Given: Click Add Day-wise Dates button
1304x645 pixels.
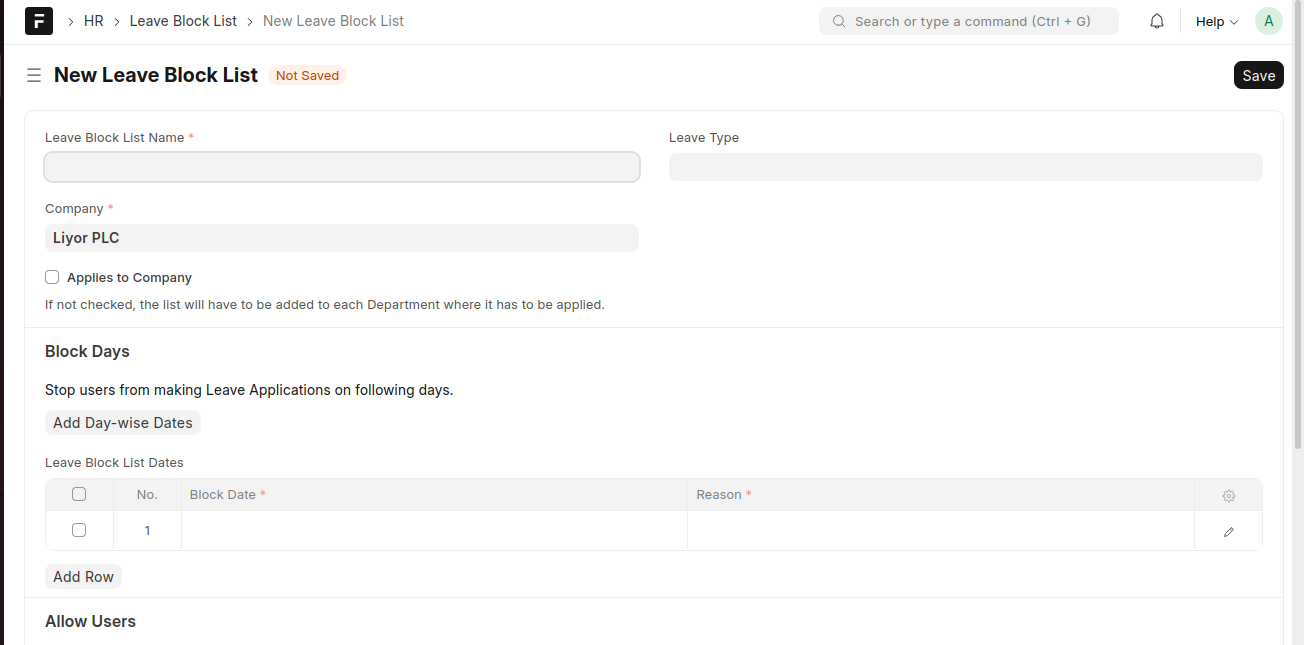Looking at the screenshot, I should [123, 423].
